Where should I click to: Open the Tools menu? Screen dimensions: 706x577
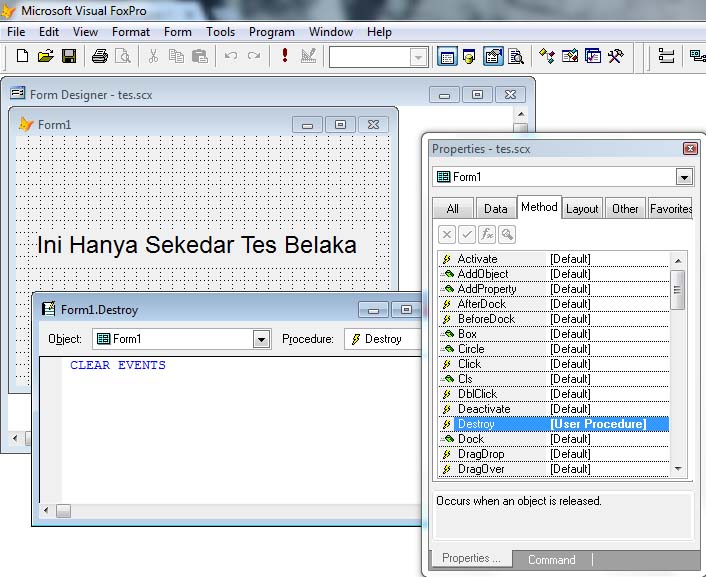click(220, 32)
